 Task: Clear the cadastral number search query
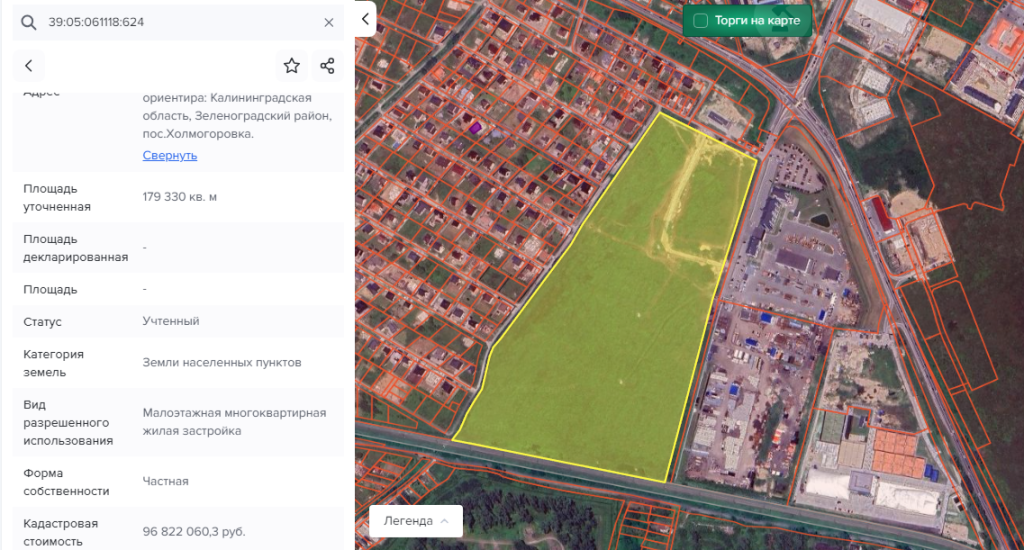pos(329,22)
